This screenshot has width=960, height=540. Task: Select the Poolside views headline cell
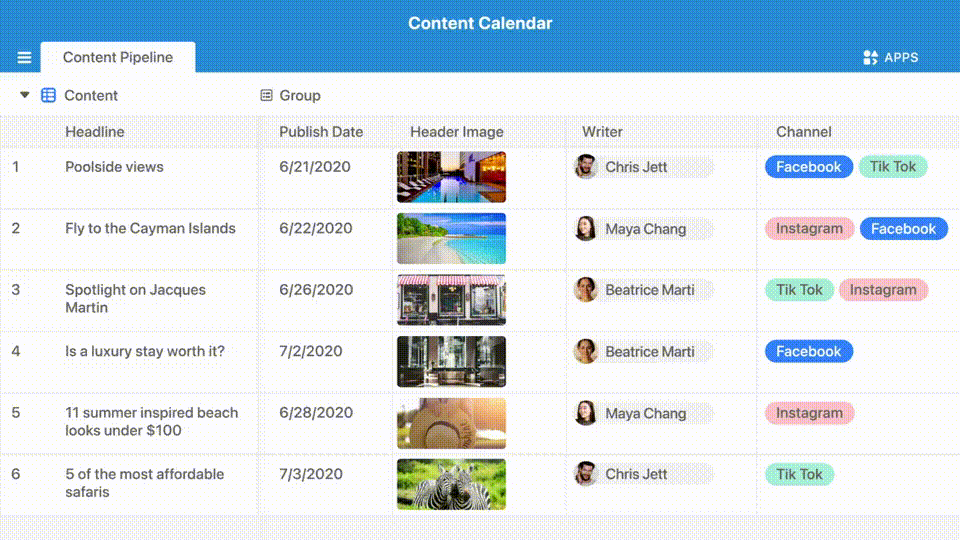pyautogui.click(x=114, y=167)
